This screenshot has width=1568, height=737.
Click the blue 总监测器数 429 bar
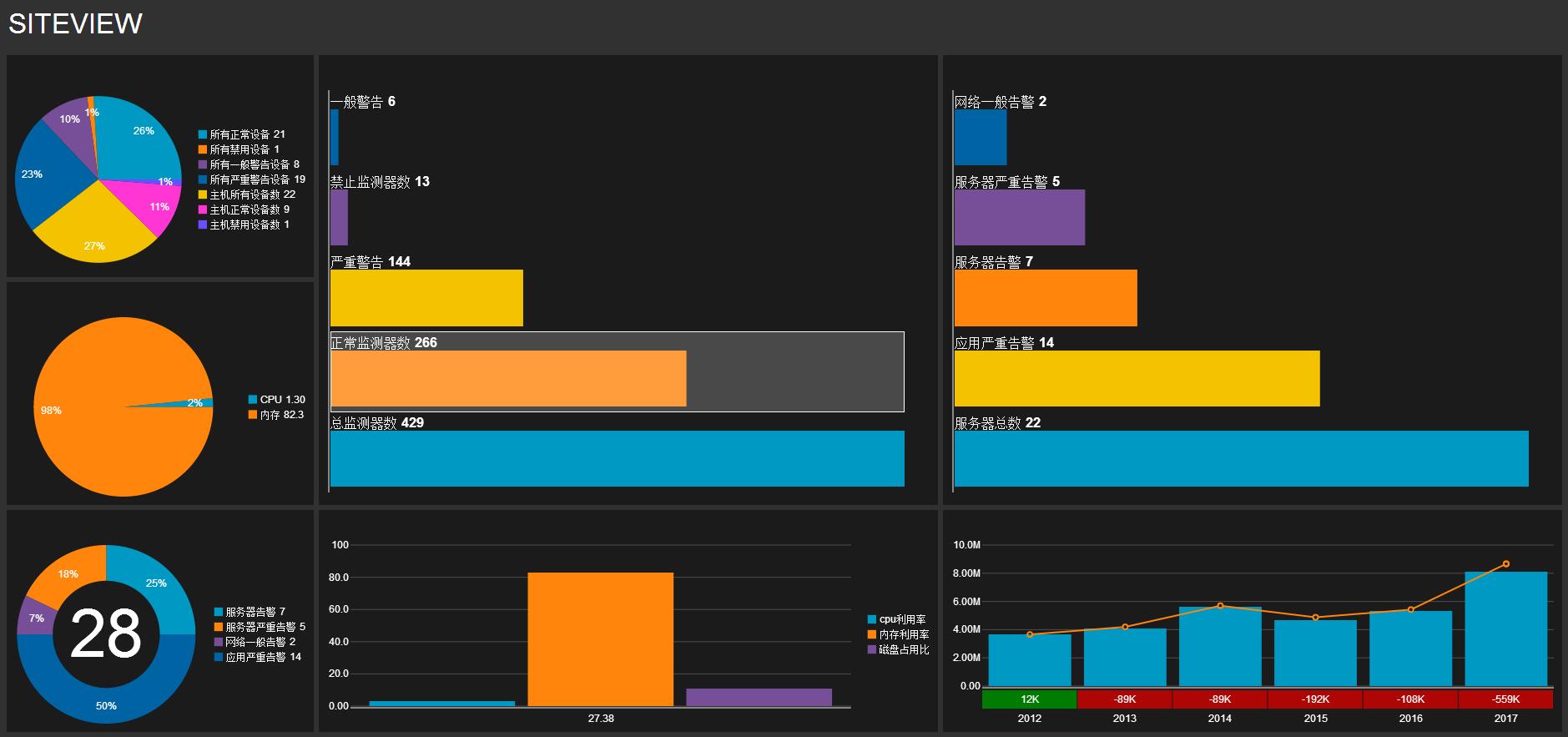(617, 458)
